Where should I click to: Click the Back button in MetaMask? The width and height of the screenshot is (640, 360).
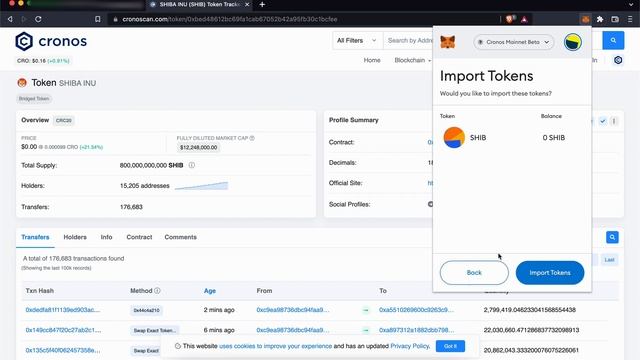pyautogui.click(x=474, y=273)
